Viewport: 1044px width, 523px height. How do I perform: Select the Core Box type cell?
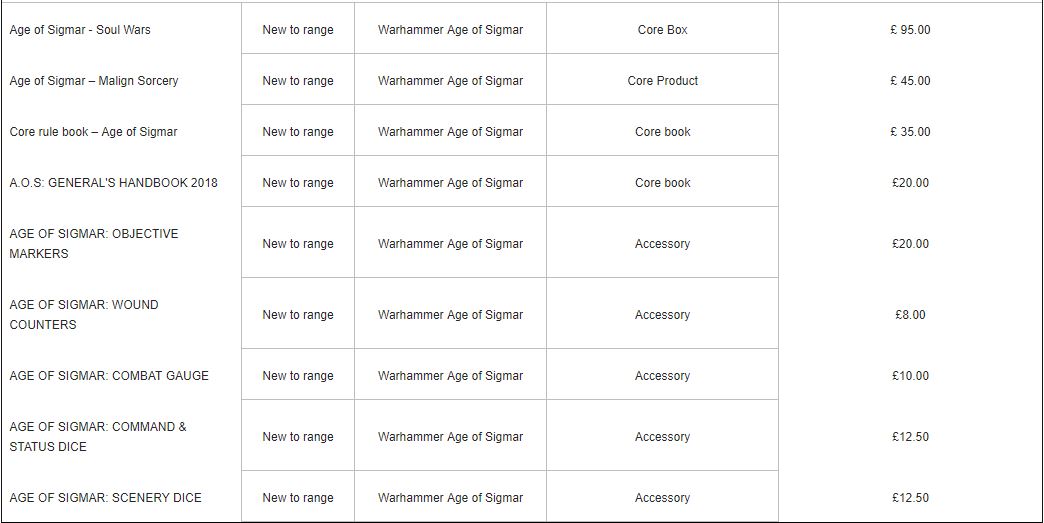(x=662, y=30)
